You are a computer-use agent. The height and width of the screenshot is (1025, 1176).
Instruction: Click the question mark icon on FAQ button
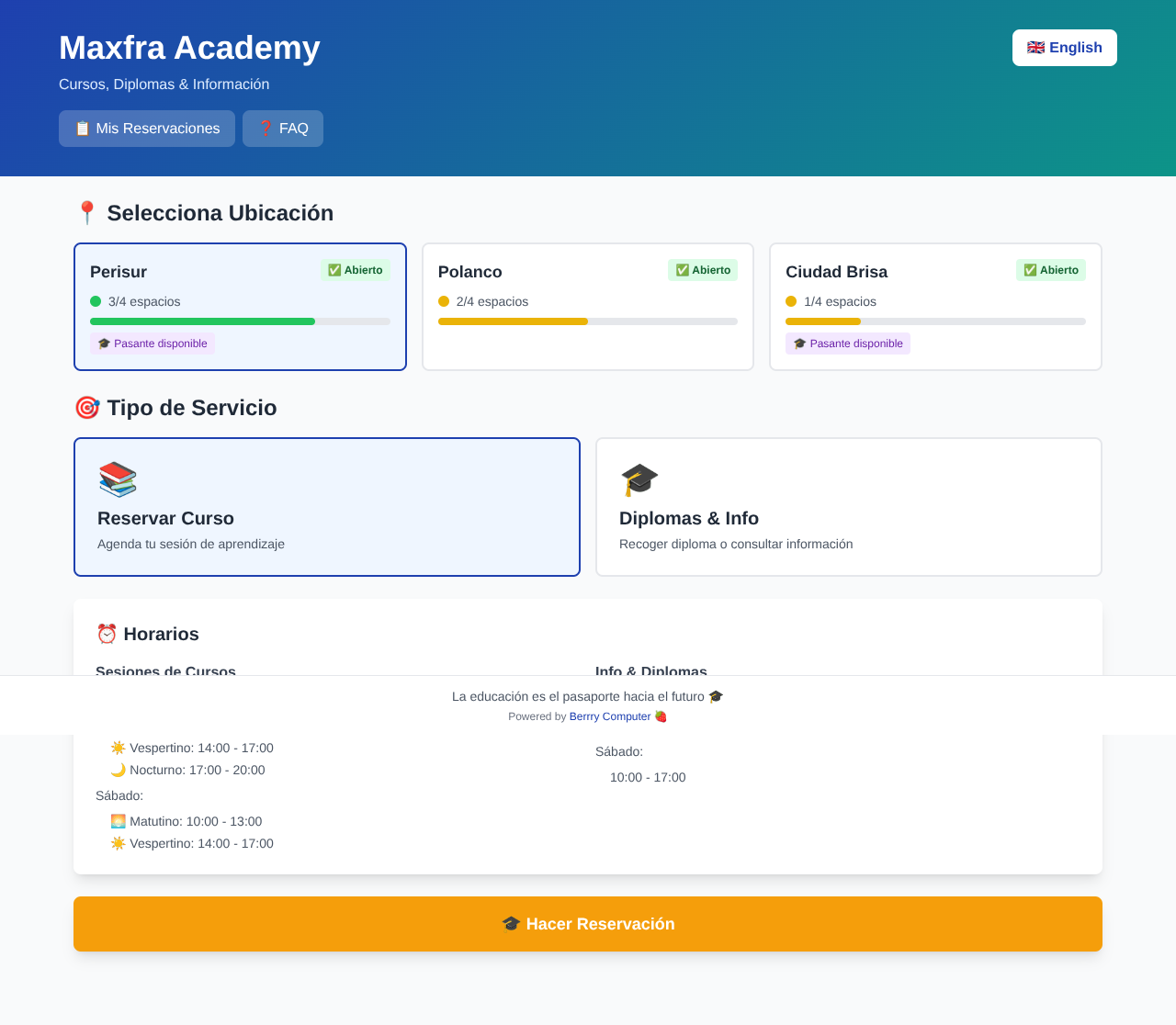[266, 128]
